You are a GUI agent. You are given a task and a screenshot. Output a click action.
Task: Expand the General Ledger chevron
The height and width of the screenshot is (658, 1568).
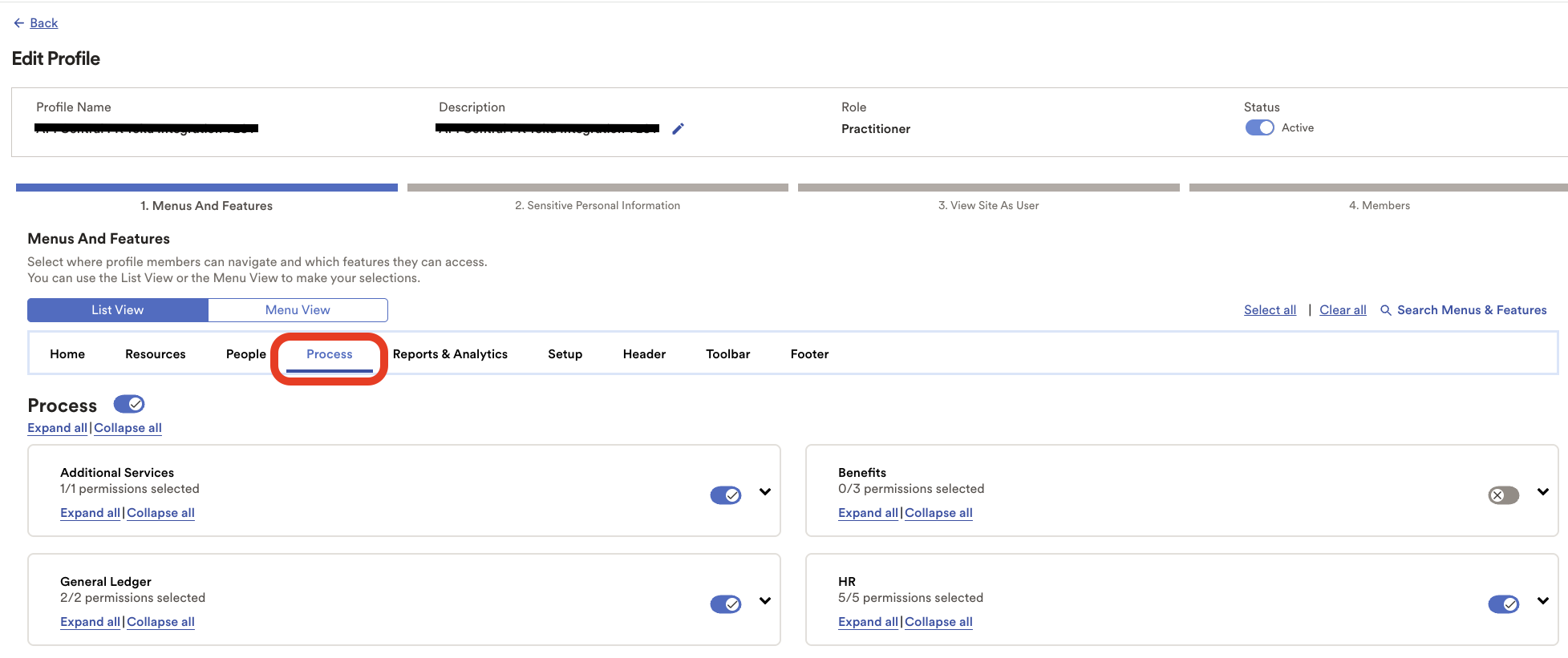point(765,601)
